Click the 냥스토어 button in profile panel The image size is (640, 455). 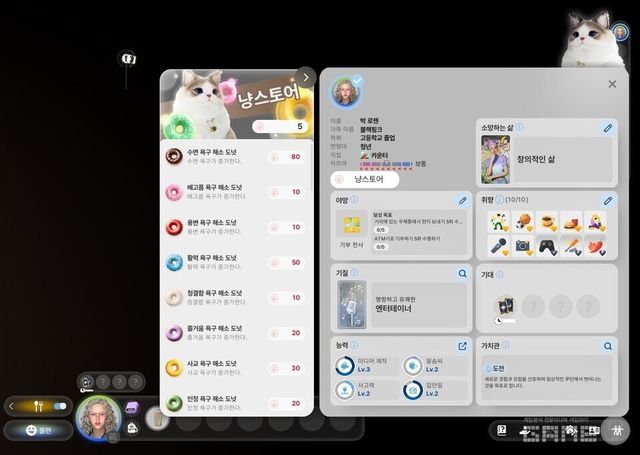364,179
